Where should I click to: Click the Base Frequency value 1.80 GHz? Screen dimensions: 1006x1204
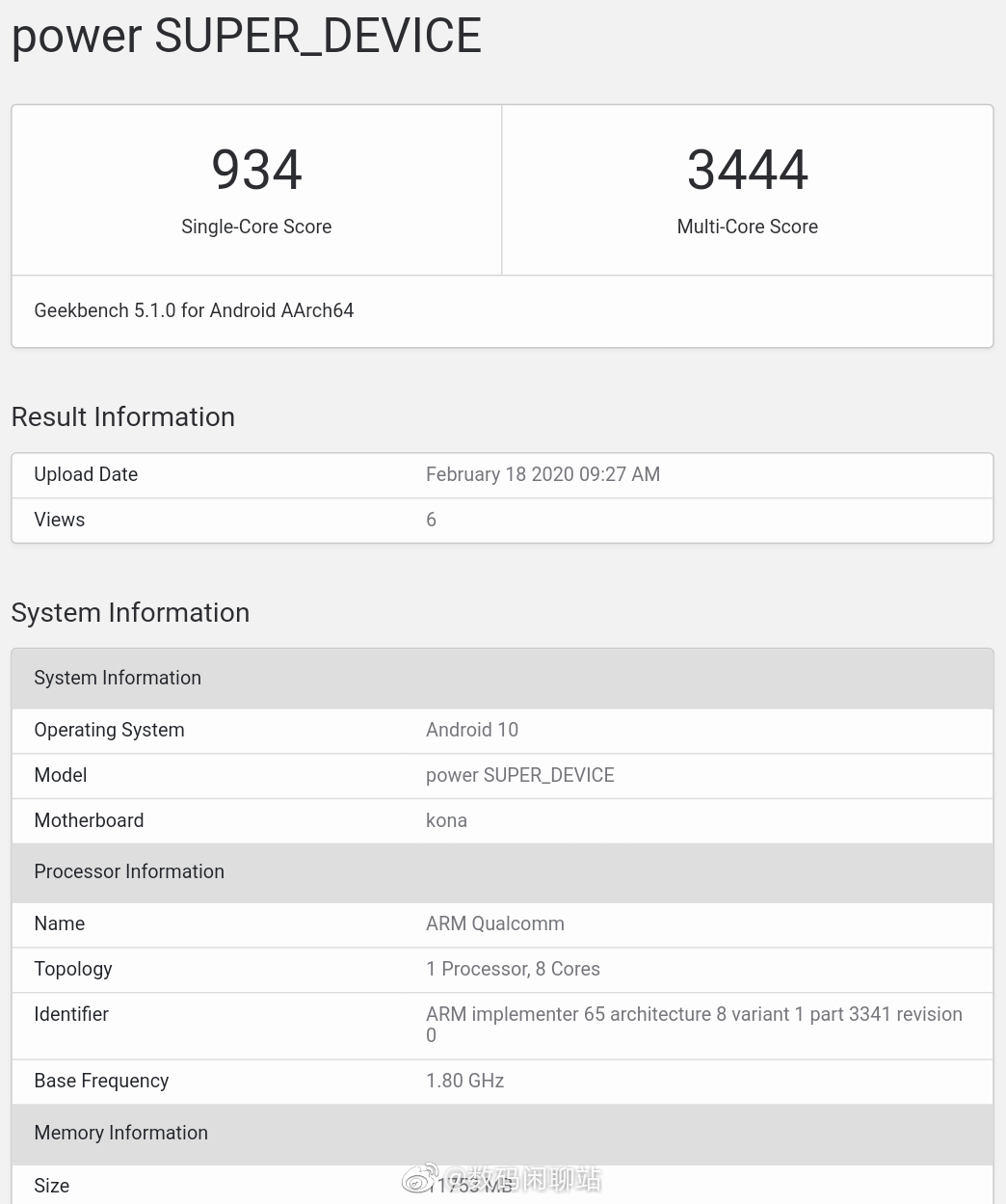[x=464, y=1081]
